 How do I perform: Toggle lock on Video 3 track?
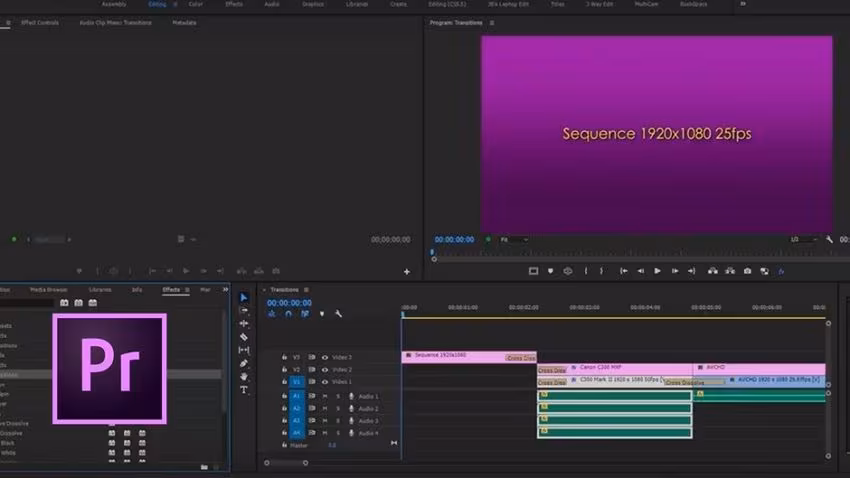[x=284, y=357]
